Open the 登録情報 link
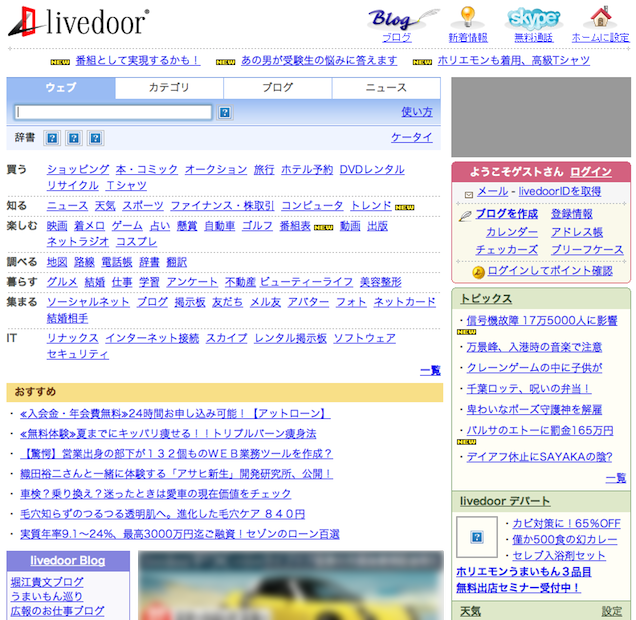 [572, 214]
